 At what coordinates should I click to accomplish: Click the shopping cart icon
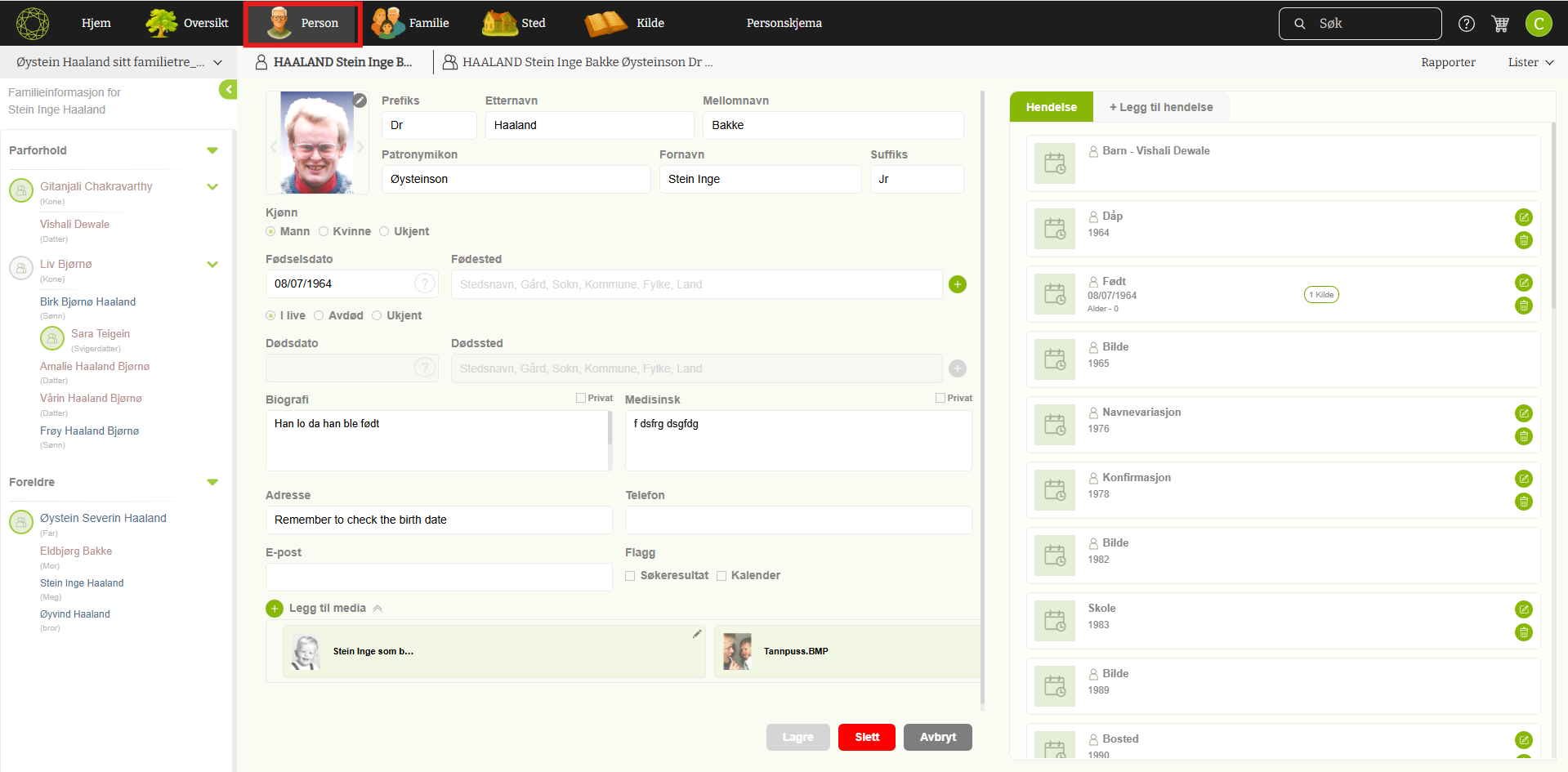point(1500,24)
